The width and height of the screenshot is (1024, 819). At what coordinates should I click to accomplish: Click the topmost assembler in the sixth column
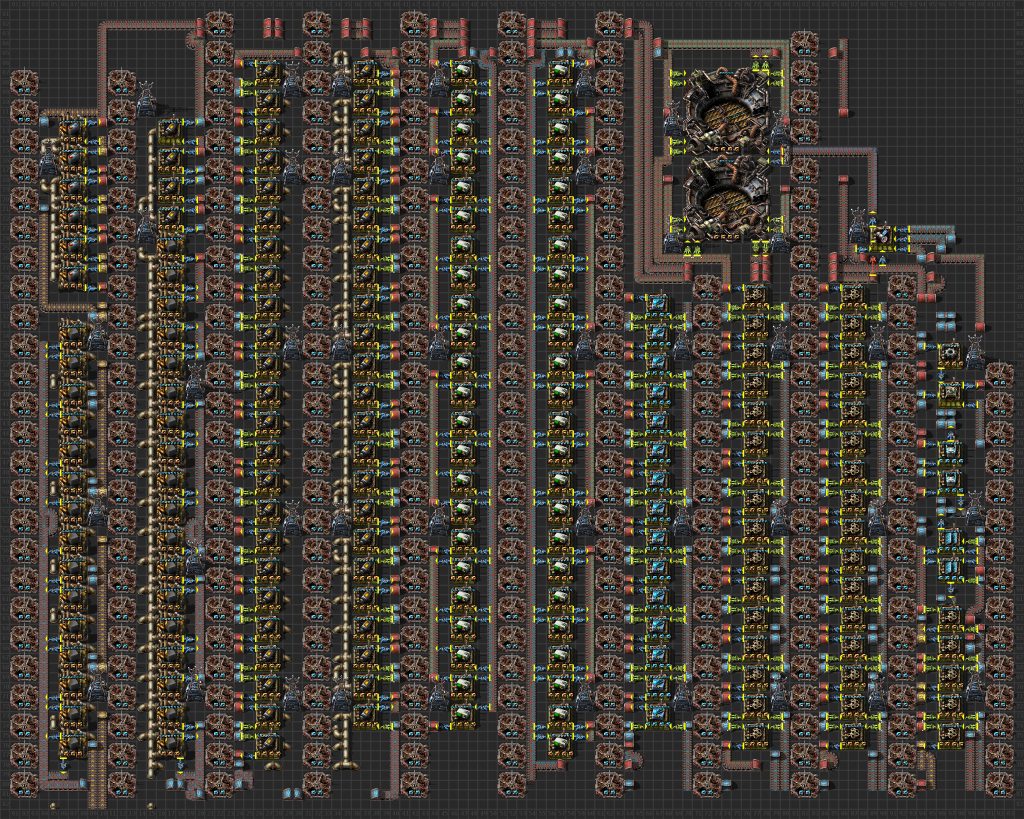click(x=560, y=71)
